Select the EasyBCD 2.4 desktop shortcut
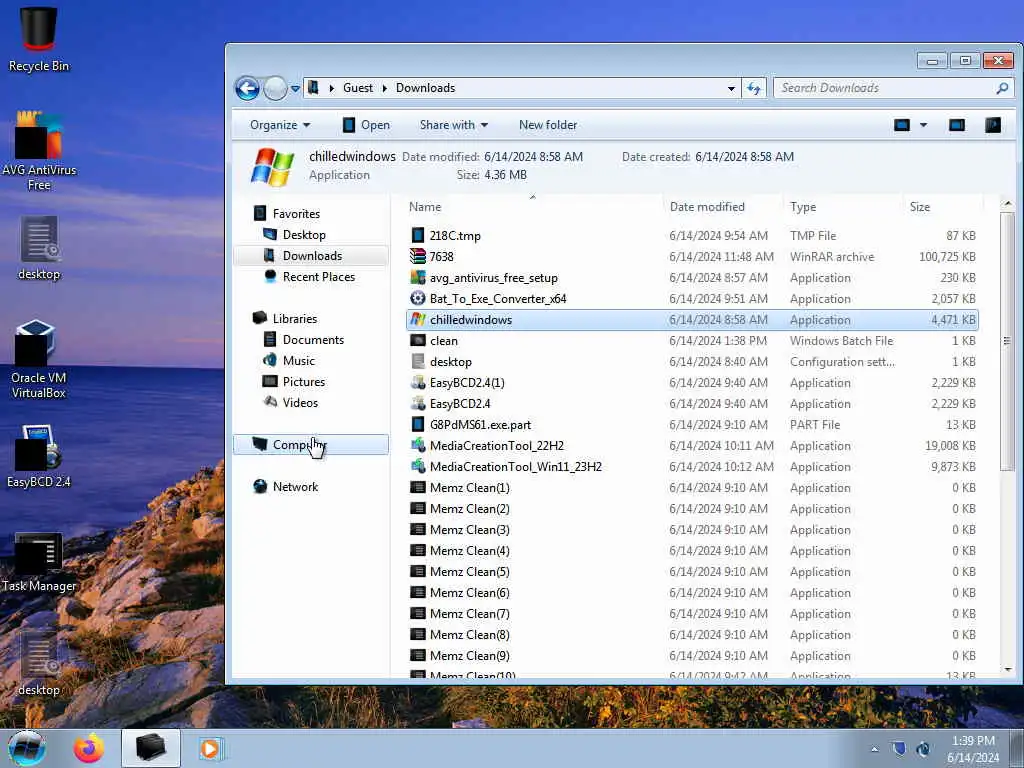1024x768 pixels. [38, 456]
